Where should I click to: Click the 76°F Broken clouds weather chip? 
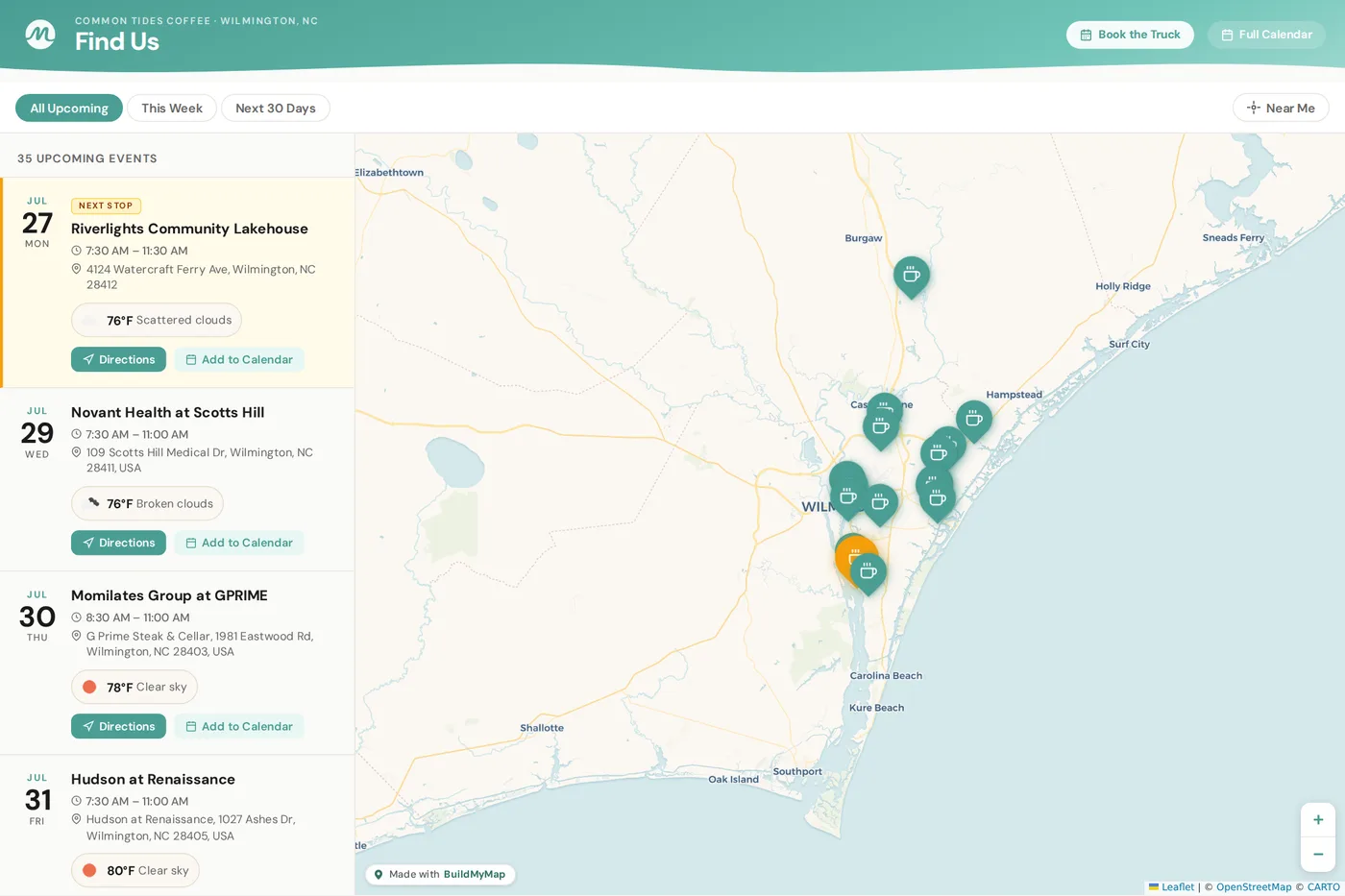coord(147,503)
